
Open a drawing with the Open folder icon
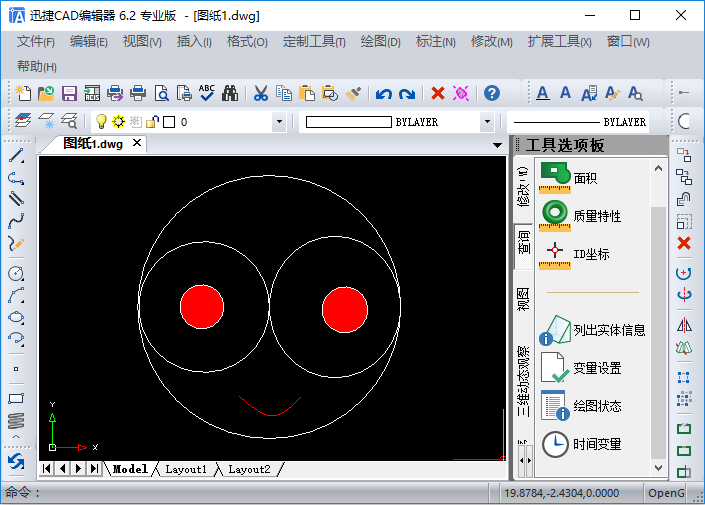[46, 93]
